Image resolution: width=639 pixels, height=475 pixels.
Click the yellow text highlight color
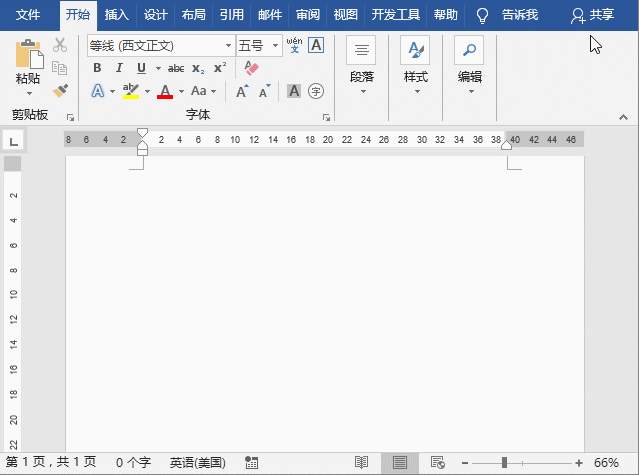pos(129,91)
